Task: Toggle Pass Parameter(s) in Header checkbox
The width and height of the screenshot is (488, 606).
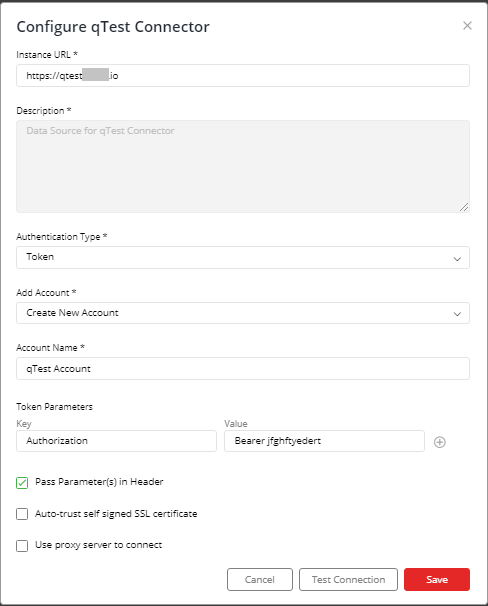Action: pyautogui.click(x=22, y=483)
